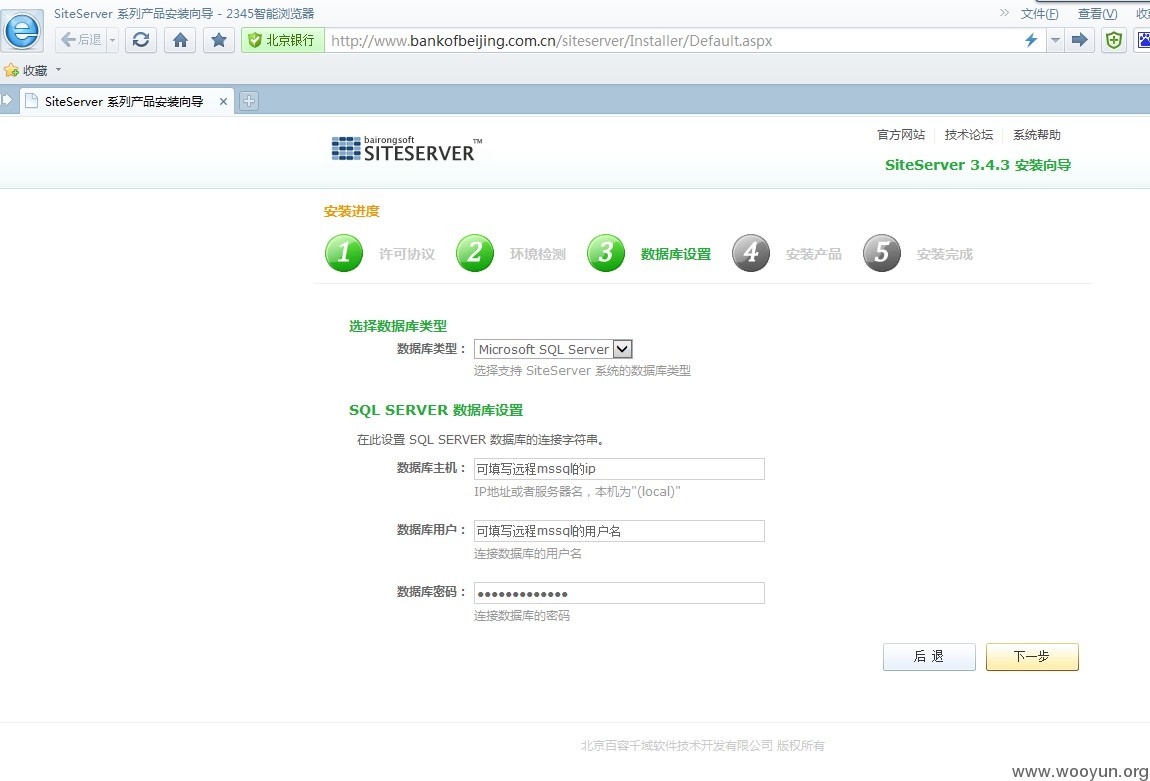Click the 数据库主机 input field
The image size is (1150, 781).
click(x=619, y=469)
